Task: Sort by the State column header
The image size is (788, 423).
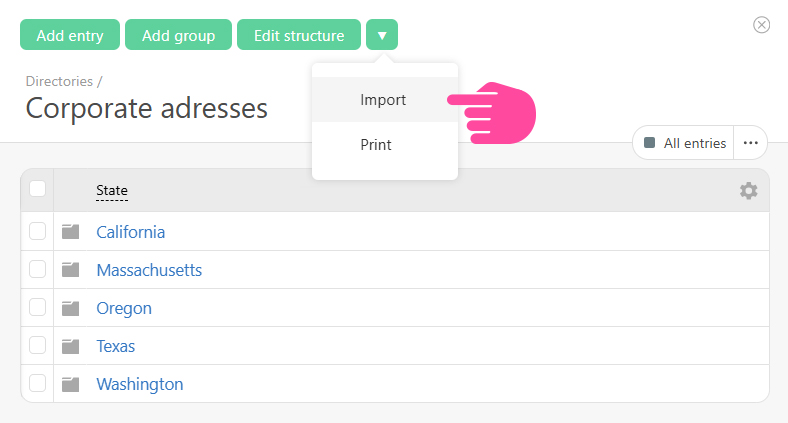Action: (112, 190)
